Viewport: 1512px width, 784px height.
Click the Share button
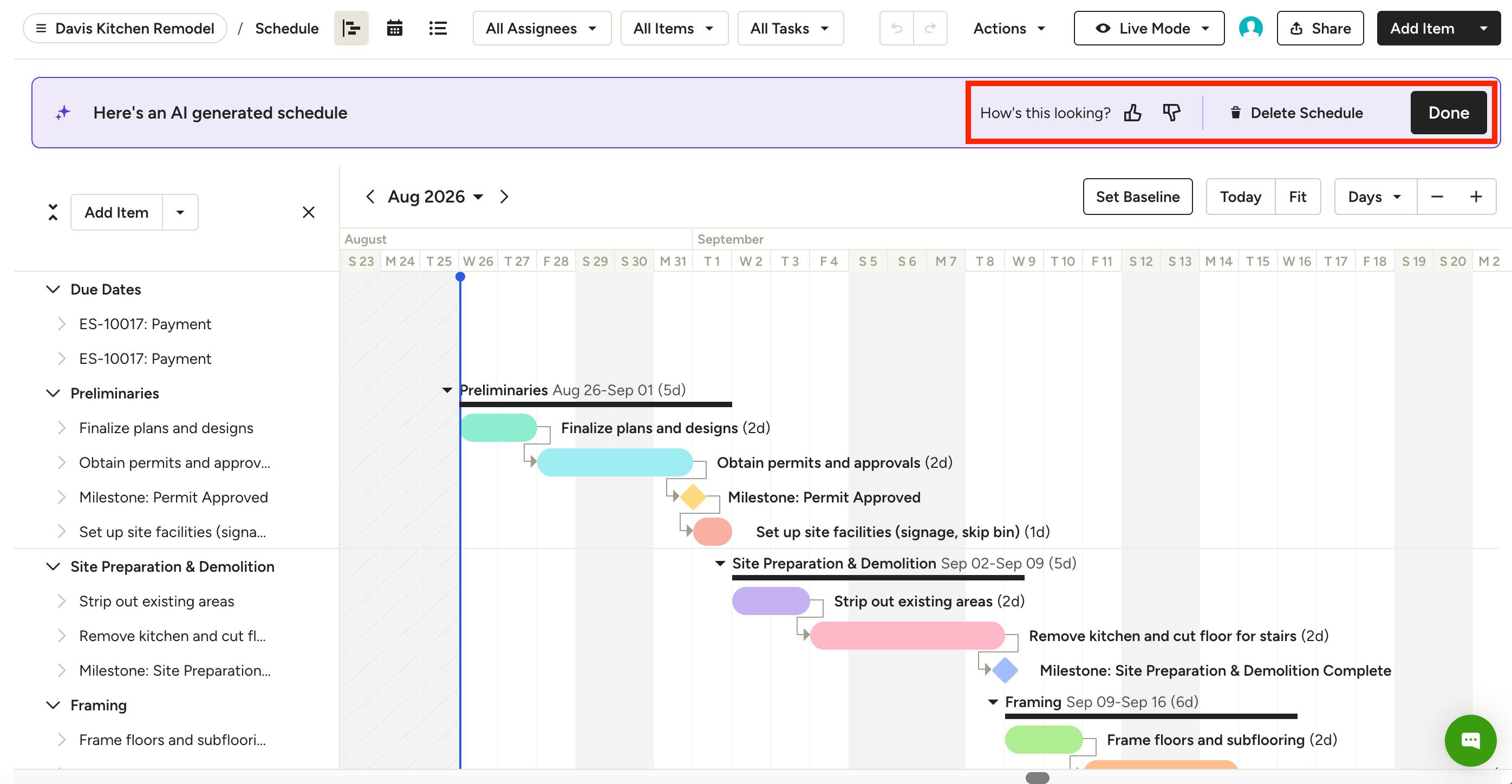[x=1320, y=28]
